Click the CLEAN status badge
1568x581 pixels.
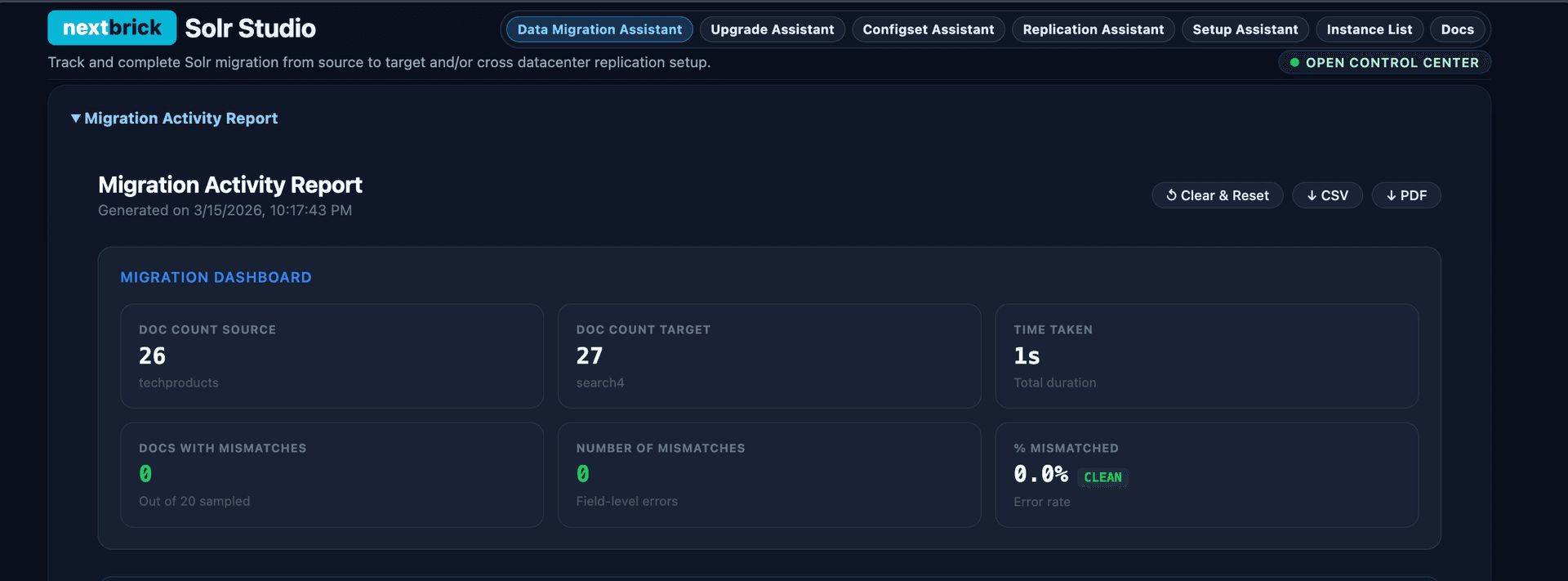pyautogui.click(x=1102, y=477)
